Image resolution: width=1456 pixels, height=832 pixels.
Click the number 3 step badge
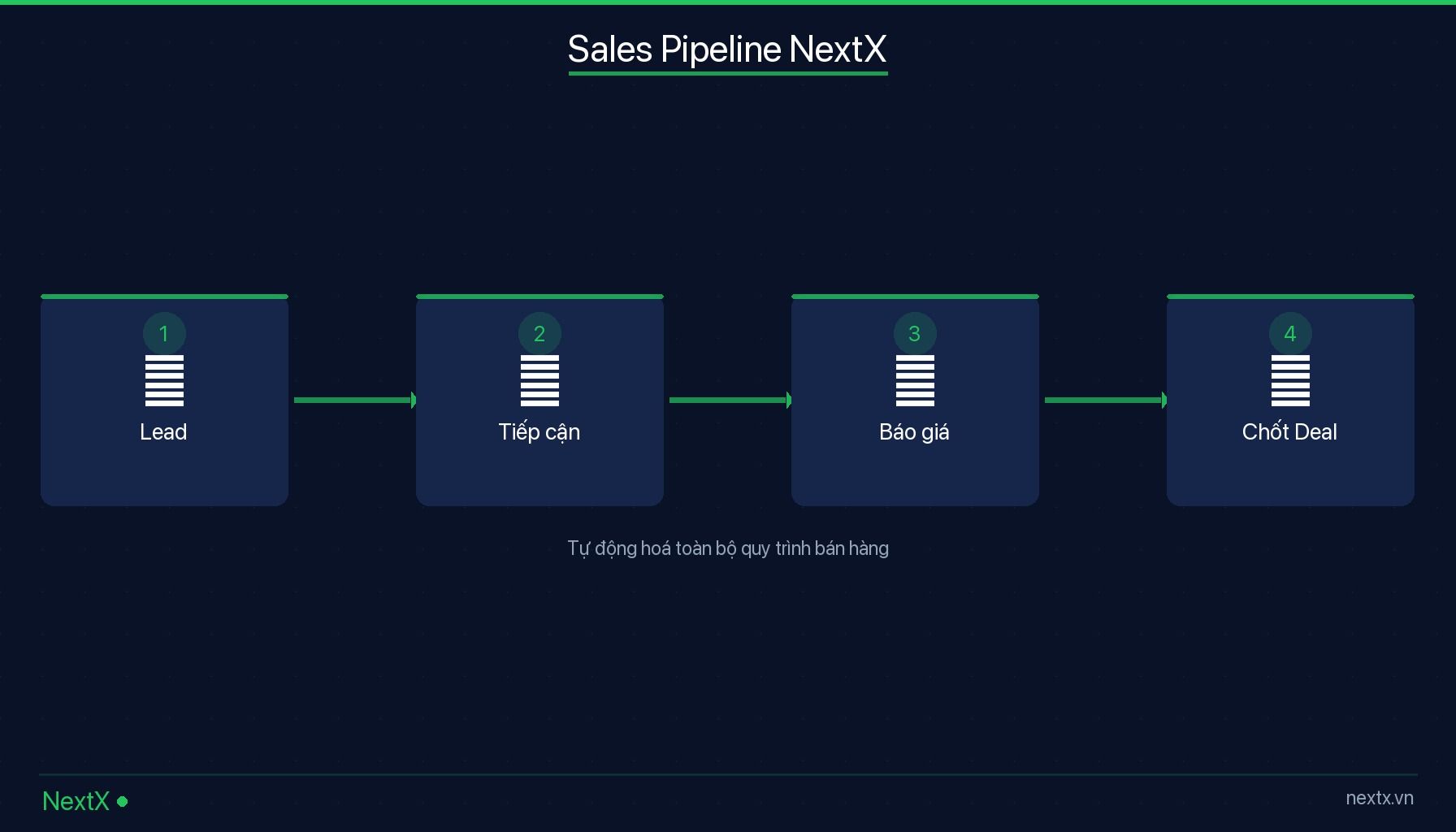915,333
